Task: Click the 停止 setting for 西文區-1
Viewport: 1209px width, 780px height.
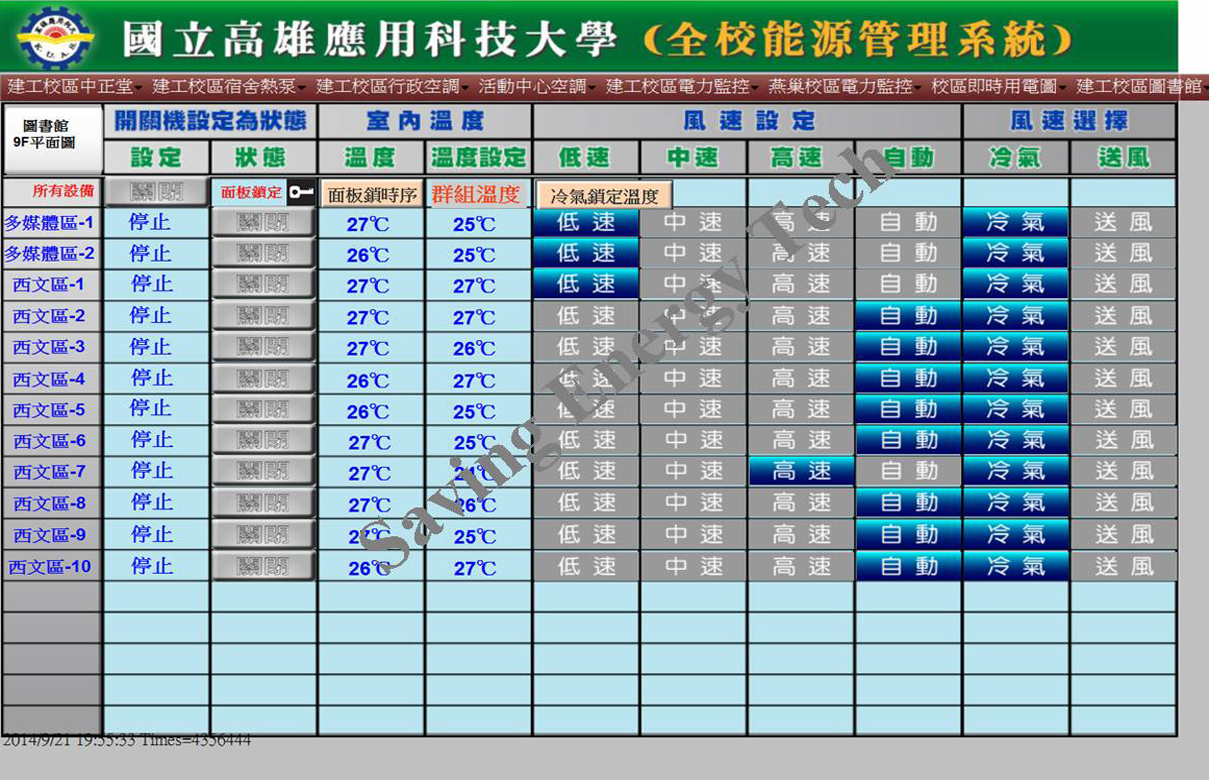Action: 151,284
